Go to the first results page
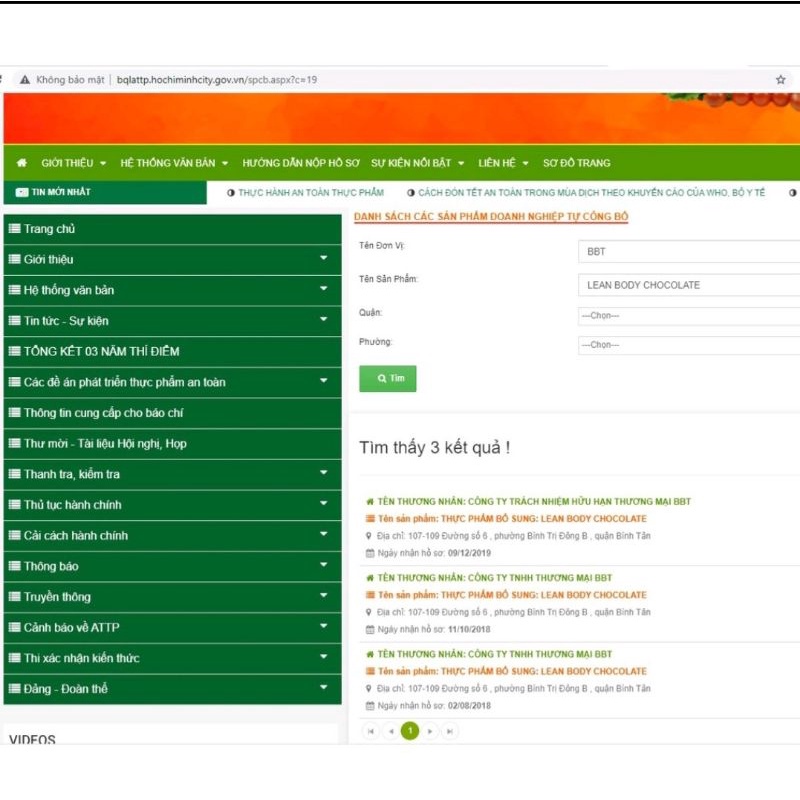 (x=371, y=731)
